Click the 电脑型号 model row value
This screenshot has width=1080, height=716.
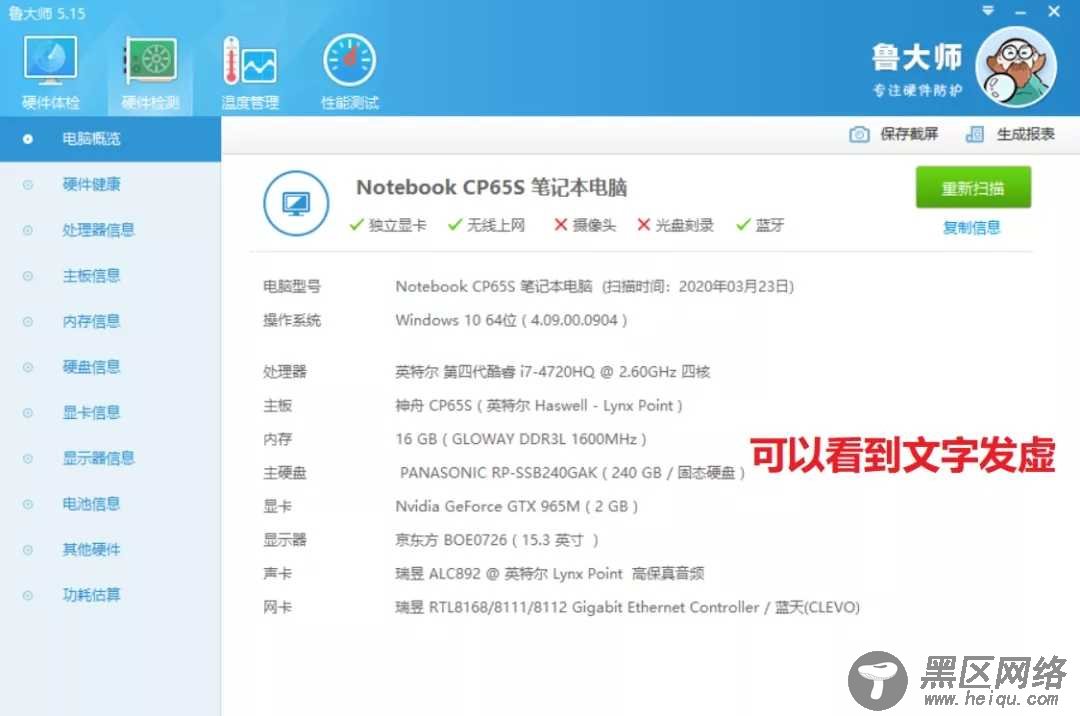pyautogui.click(x=594, y=286)
